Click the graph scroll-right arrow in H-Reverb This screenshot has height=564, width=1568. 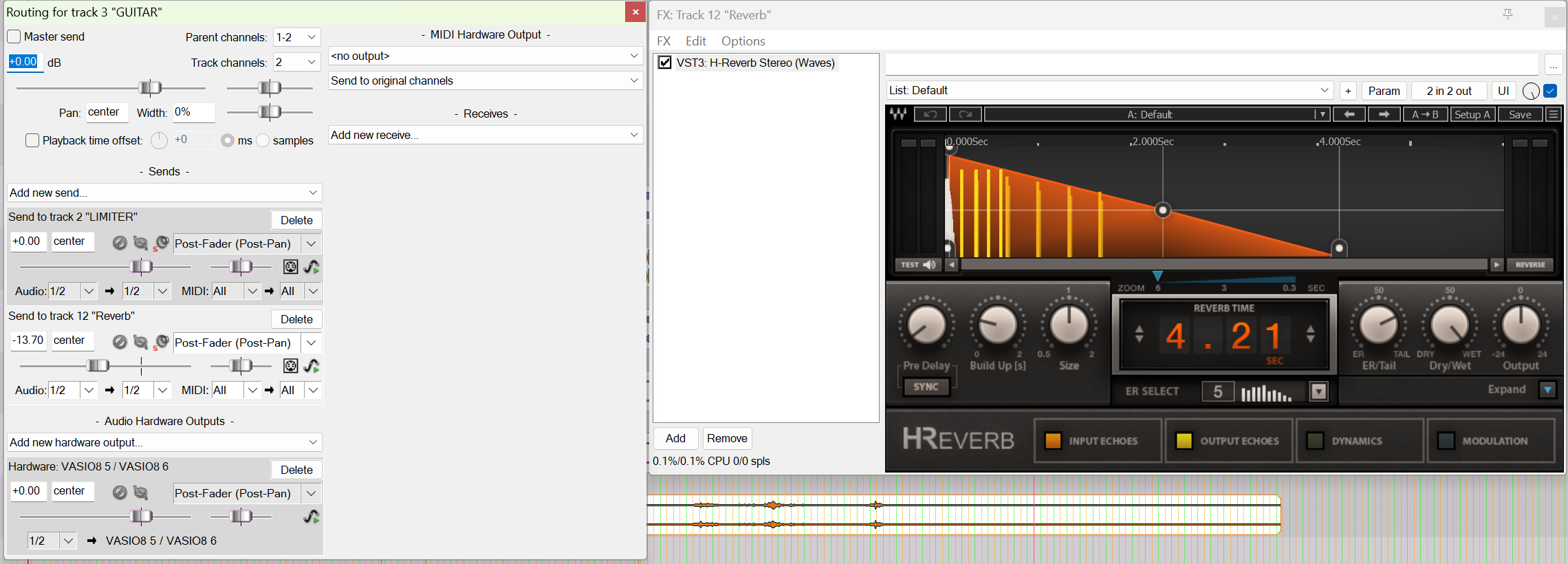pyautogui.click(x=1496, y=265)
